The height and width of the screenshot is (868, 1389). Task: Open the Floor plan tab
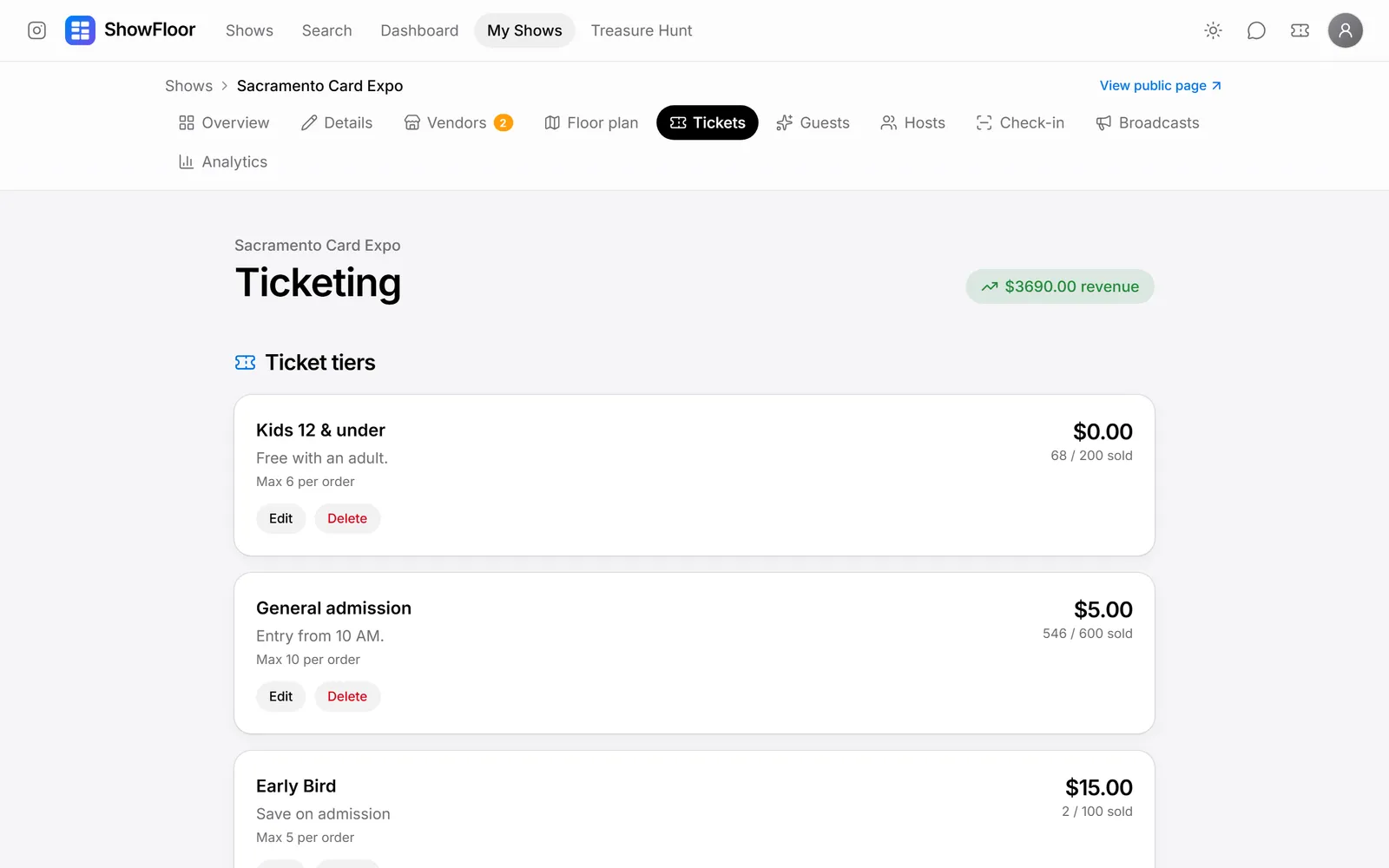[x=591, y=122]
